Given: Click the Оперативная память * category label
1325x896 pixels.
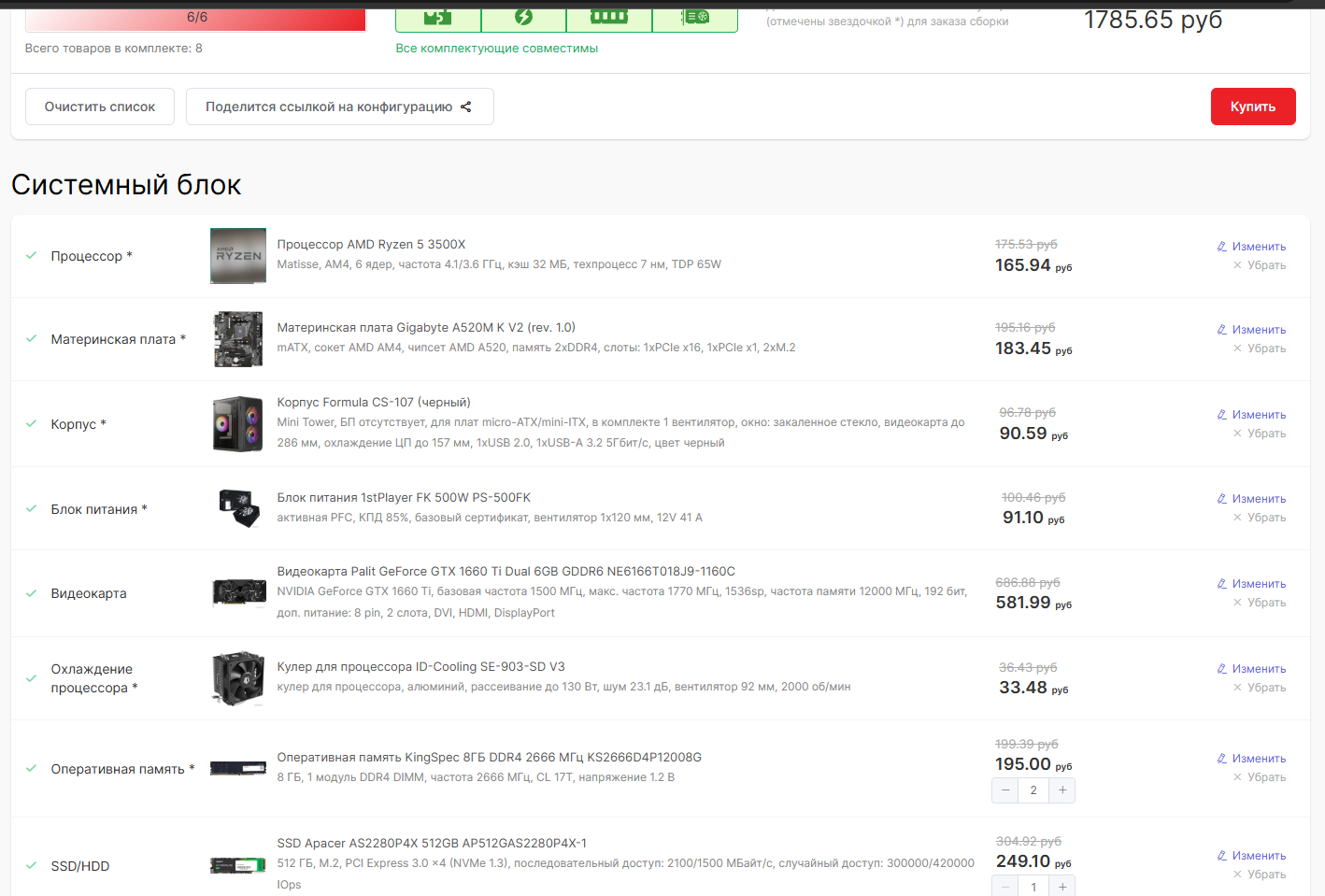Looking at the screenshot, I should click(x=122, y=769).
